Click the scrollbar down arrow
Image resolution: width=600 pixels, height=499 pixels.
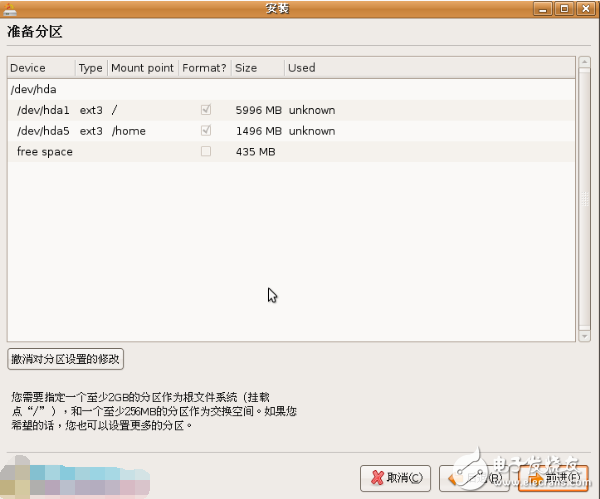coord(584,336)
